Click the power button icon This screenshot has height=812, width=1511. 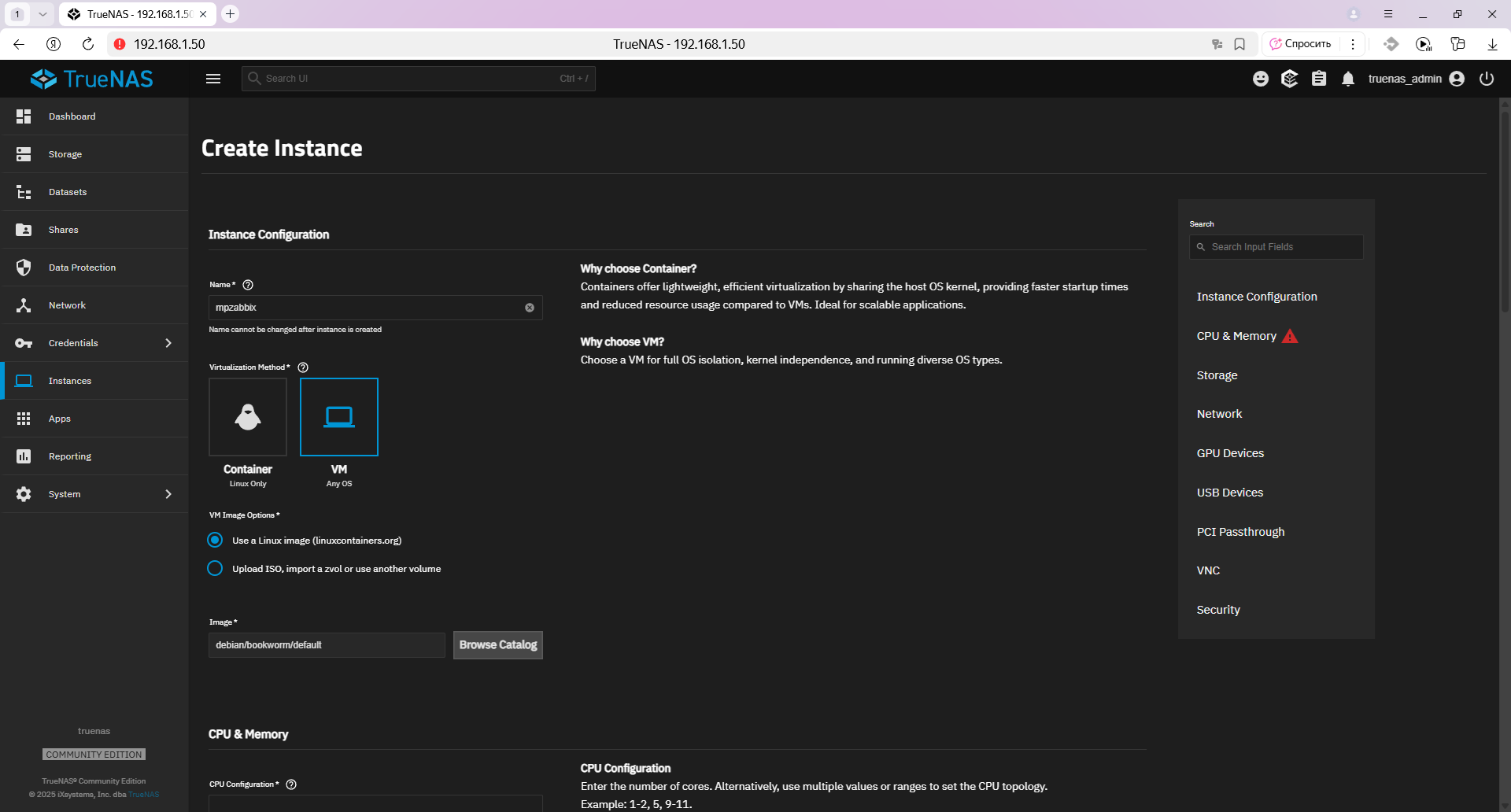(x=1487, y=79)
